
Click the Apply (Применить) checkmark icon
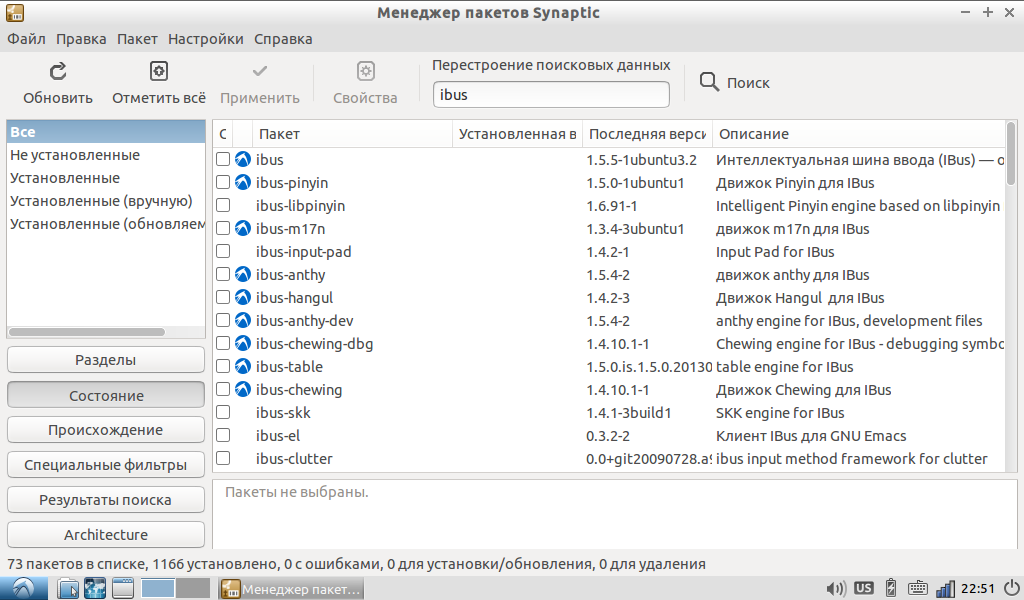pyautogui.click(x=260, y=71)
